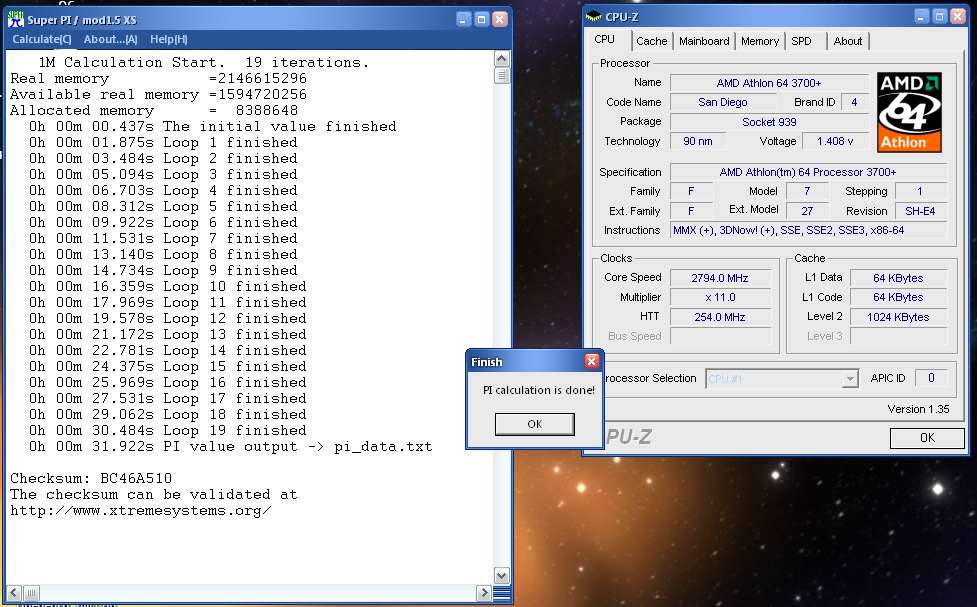Click the AMD Athlon 64 logo image
Image resolution: width=977 pixels, height=607 pixels.
909,112
